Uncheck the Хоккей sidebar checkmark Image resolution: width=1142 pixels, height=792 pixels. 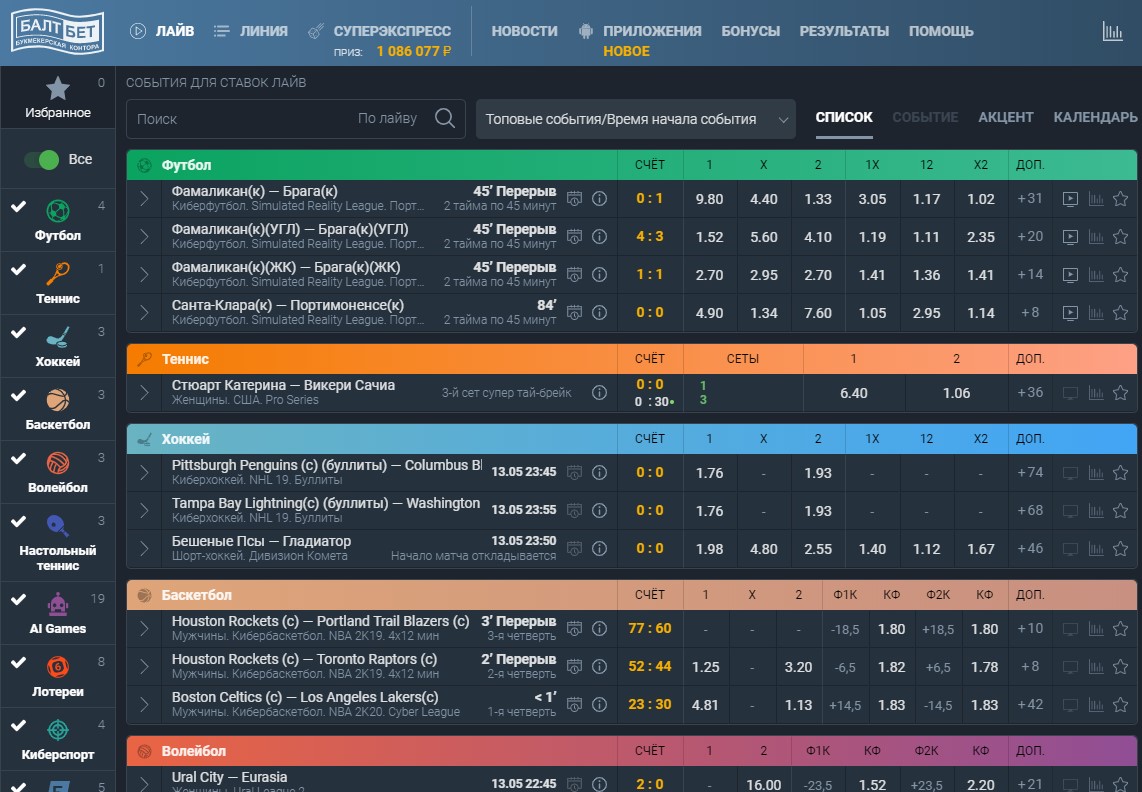click(x=18, y=333)
